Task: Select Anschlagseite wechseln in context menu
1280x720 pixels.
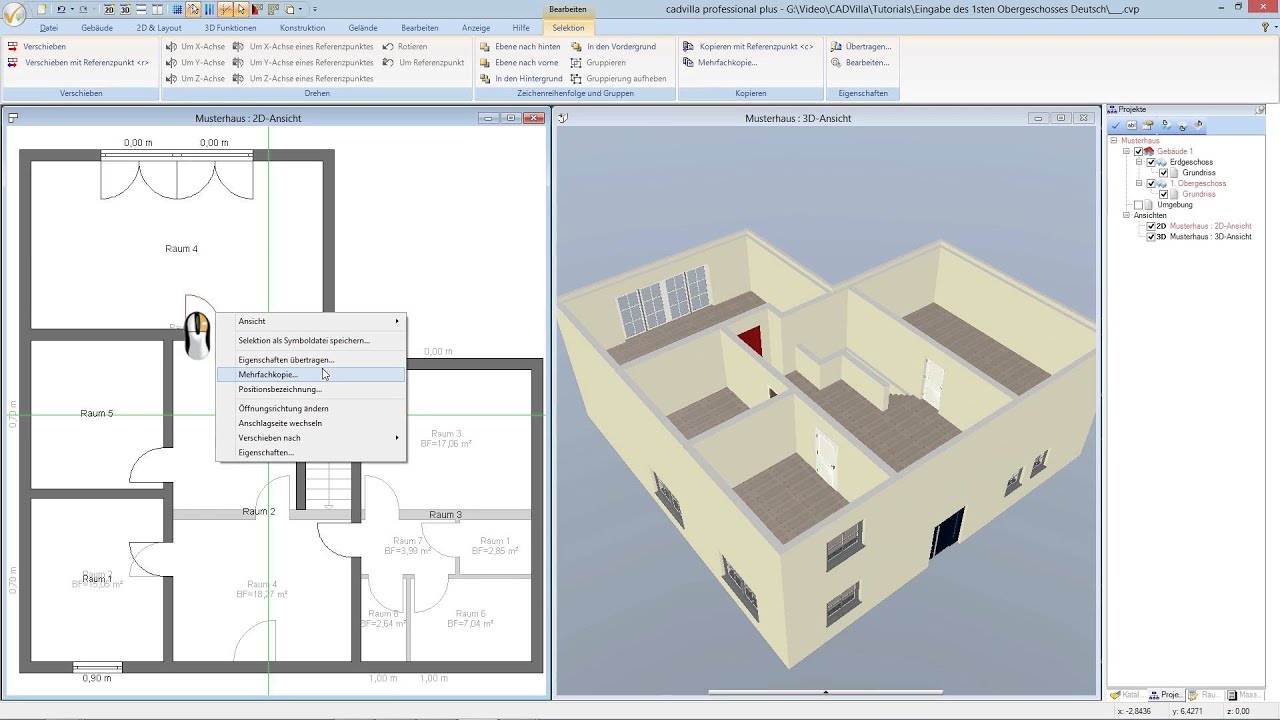Action: coord(311,423)
